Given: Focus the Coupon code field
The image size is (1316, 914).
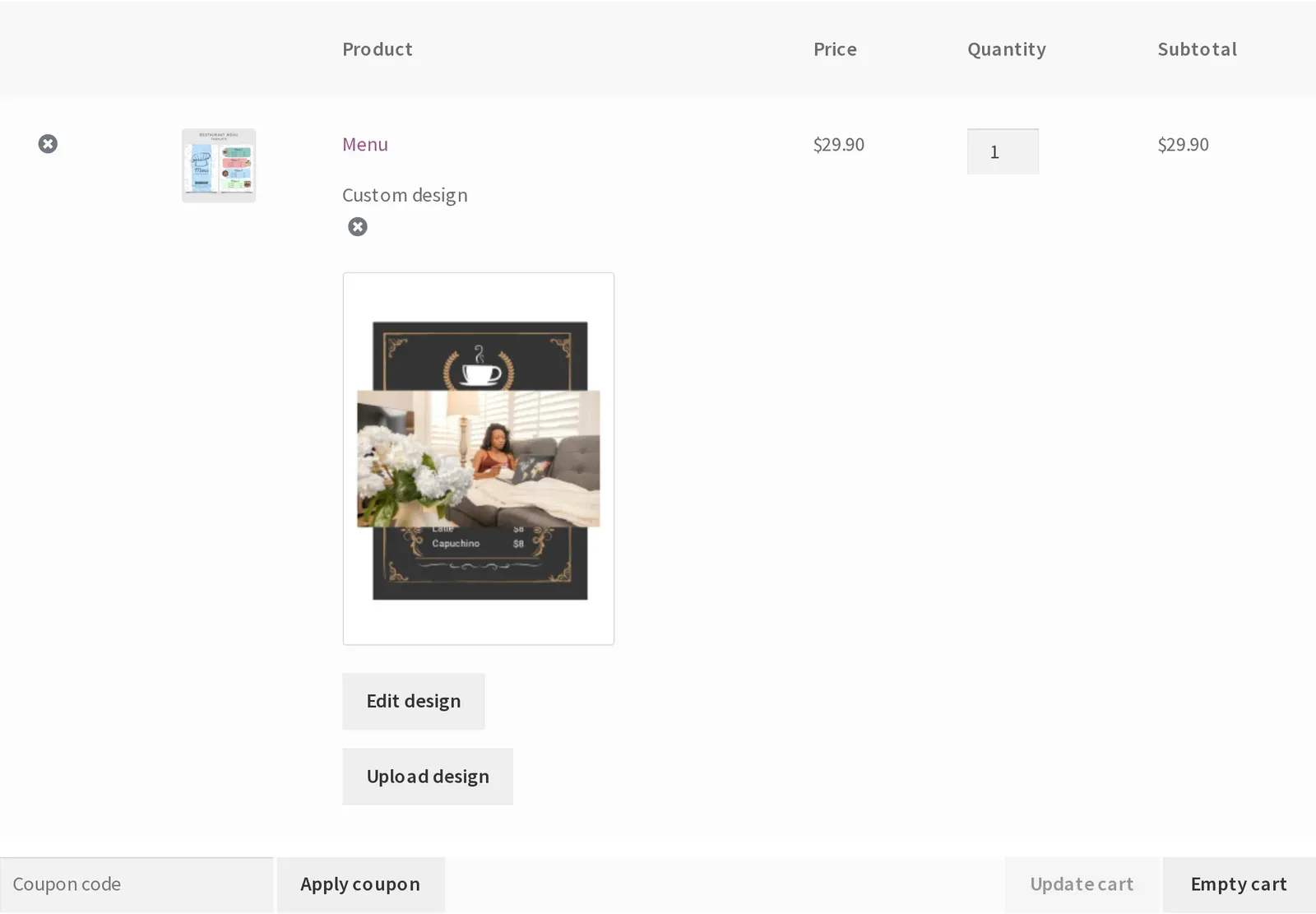Looking at the screenshot, I should [137, 884].
